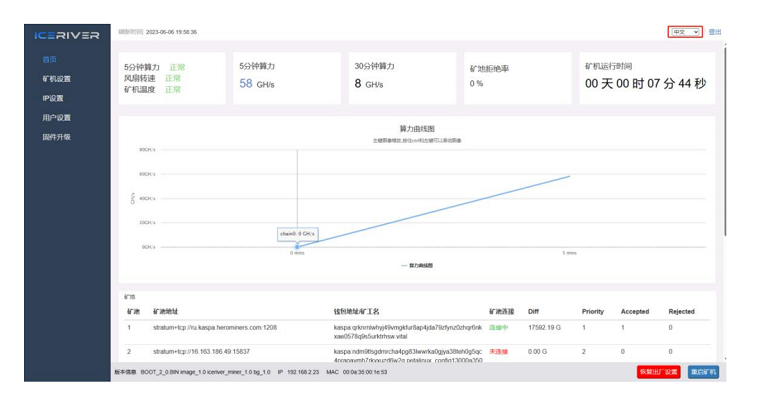This screenshot has width=757, height=417.
Task: Expand the 中文 language dropdown
Action: coord(685,32)
